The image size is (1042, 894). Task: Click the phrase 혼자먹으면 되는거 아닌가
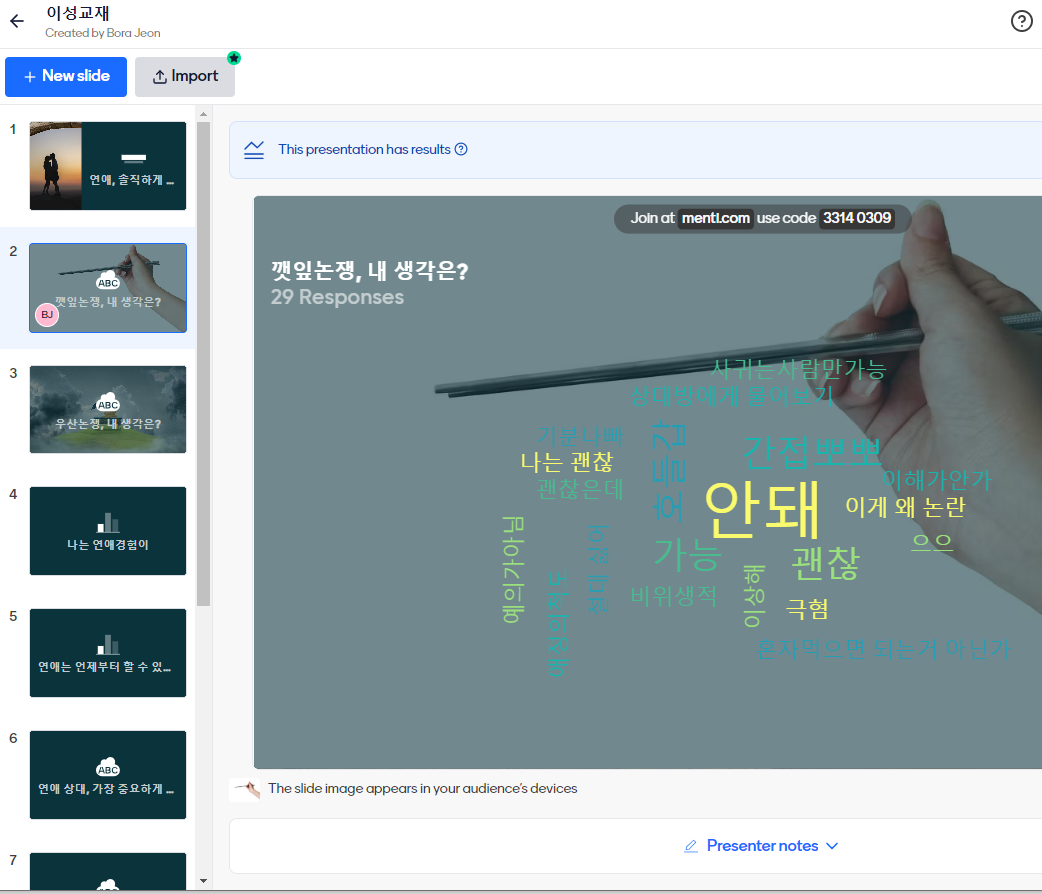coord(883,649)
